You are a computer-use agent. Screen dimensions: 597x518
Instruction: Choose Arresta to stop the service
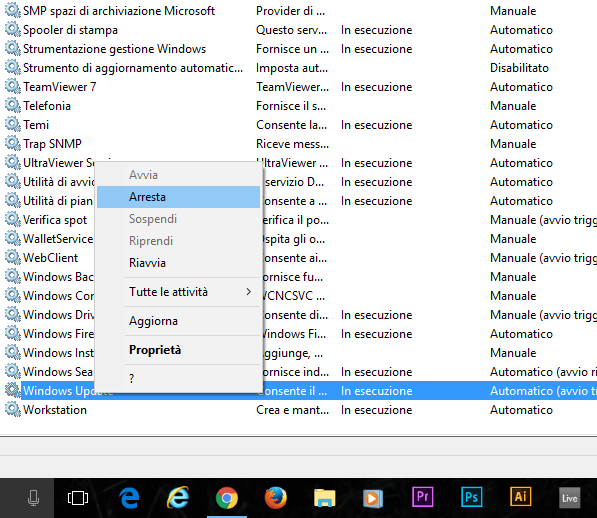178,197
